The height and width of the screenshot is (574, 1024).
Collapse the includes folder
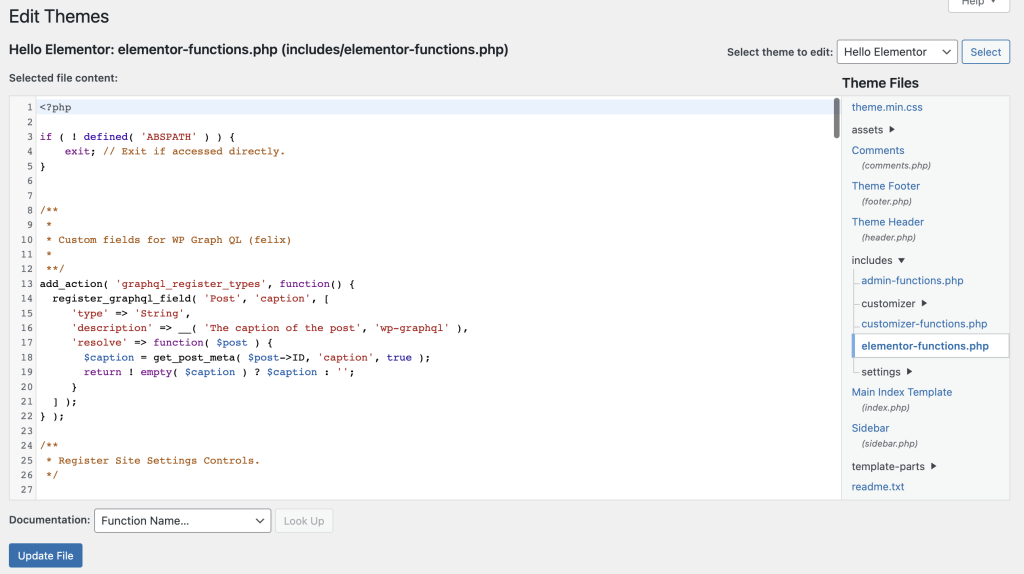(x=878, y=260)
